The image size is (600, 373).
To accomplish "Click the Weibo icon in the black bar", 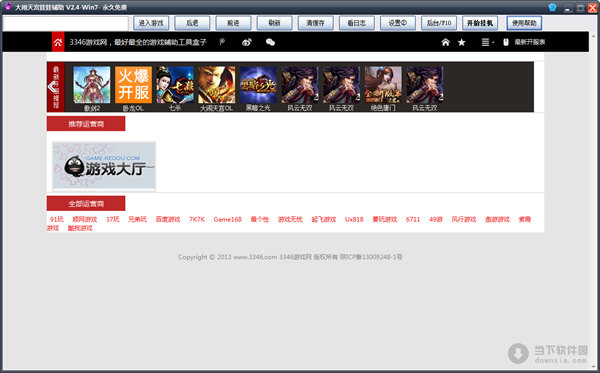I will click(x=247, y=42).
